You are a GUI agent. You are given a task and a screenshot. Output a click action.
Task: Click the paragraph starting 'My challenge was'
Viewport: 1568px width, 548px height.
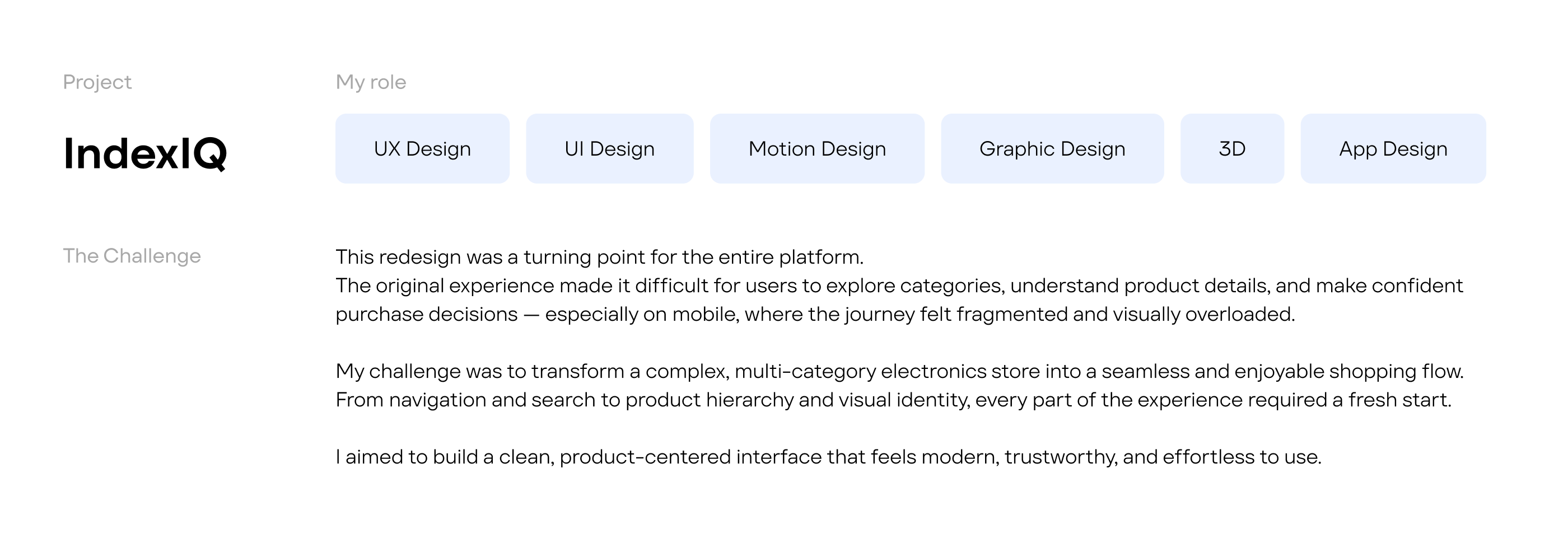[x=898, y=371]
